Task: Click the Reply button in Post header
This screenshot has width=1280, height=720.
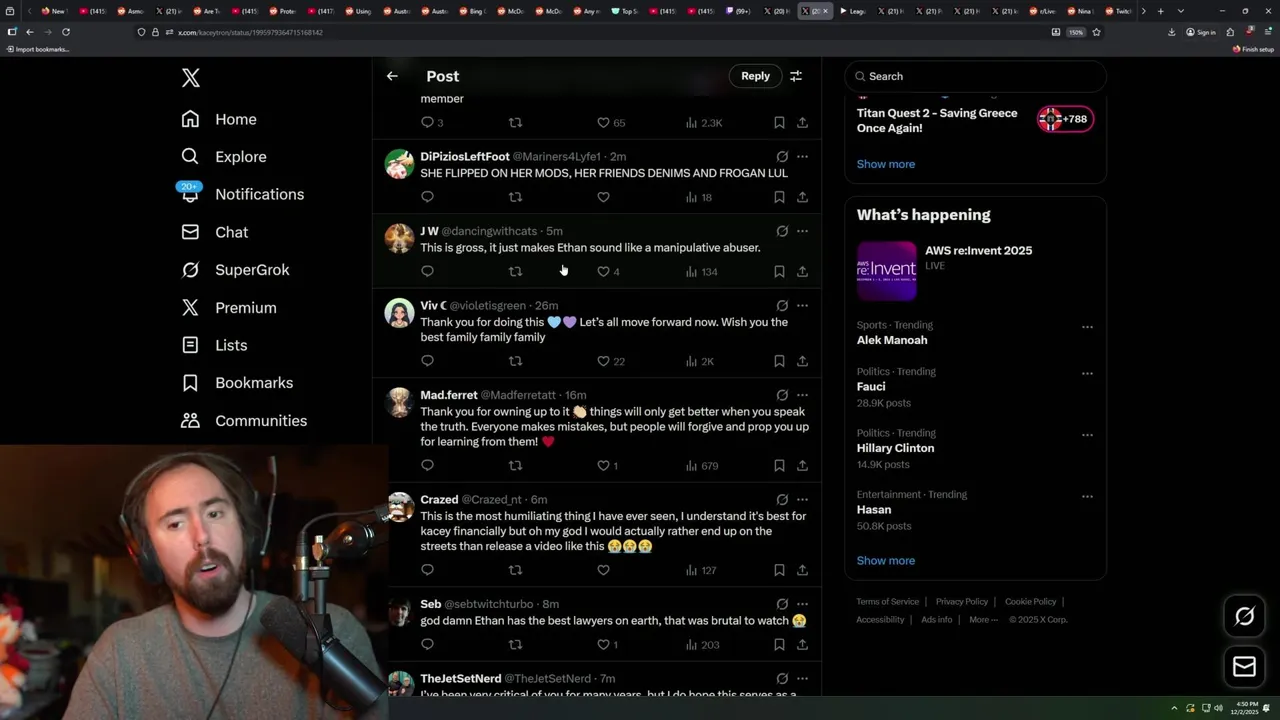Action: pyautogui.click(x=755, y=76)
